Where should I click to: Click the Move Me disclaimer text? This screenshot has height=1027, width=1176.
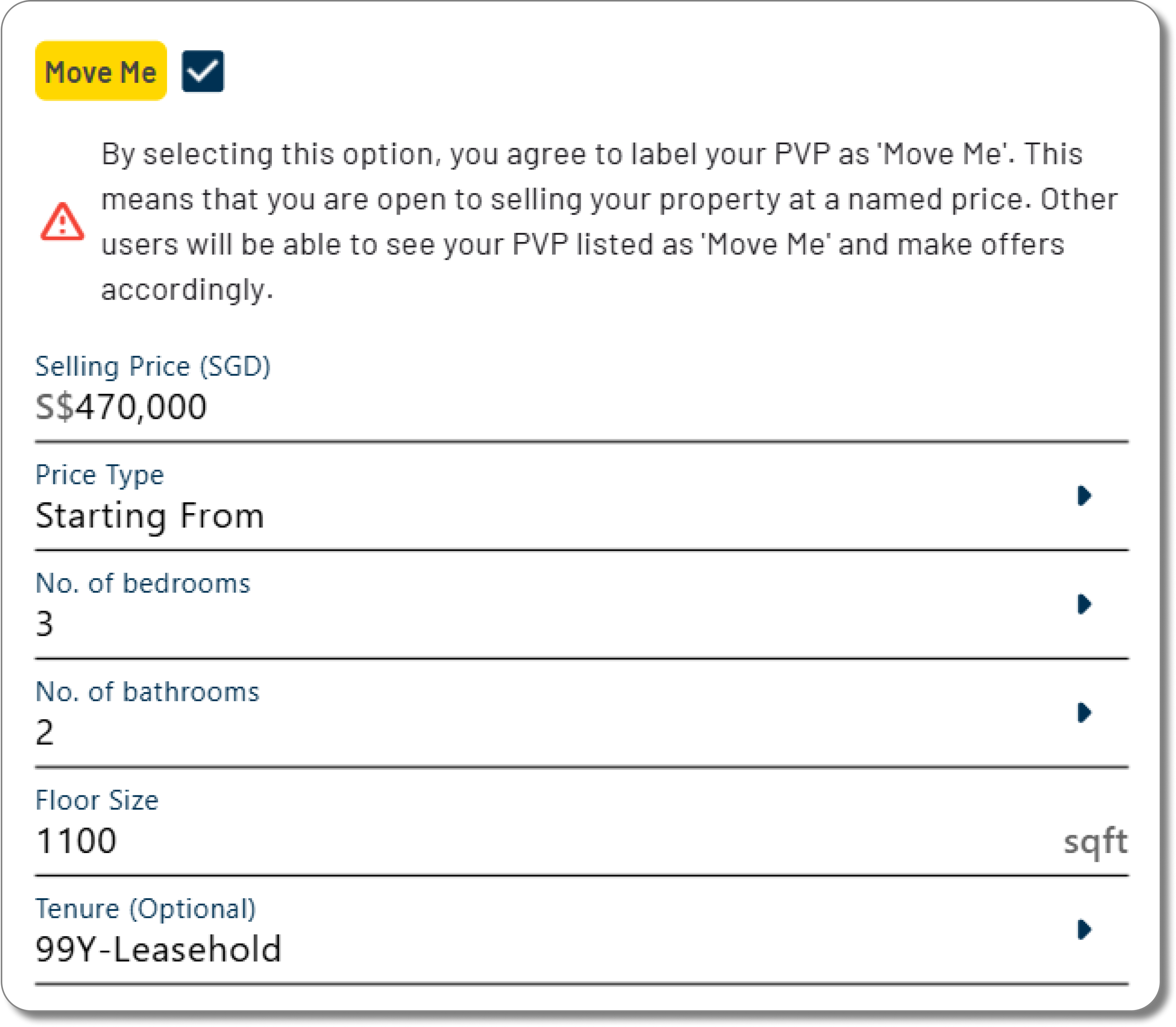[x=609, y=221]
